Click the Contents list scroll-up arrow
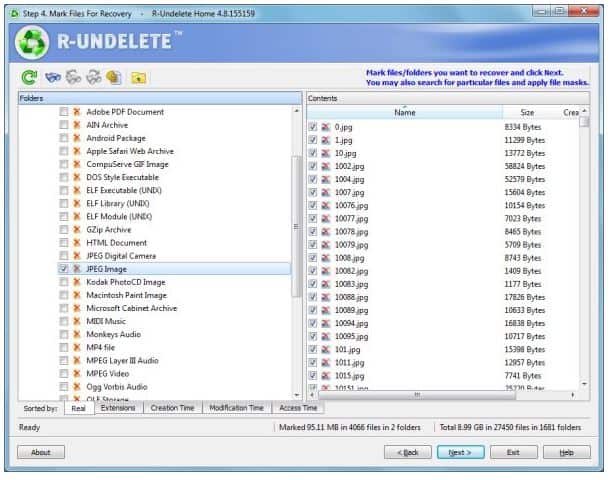The height and width of the screenshot is (480, 614). pos(584,112)
